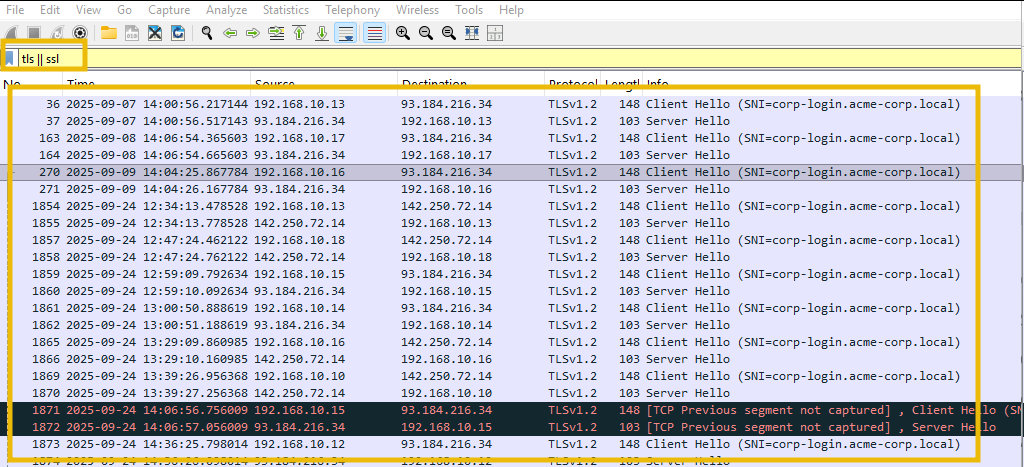Image resolution: width=1024 pixels, height=467 pixels.
Task: Open the Capture menu
Action: 169,10
